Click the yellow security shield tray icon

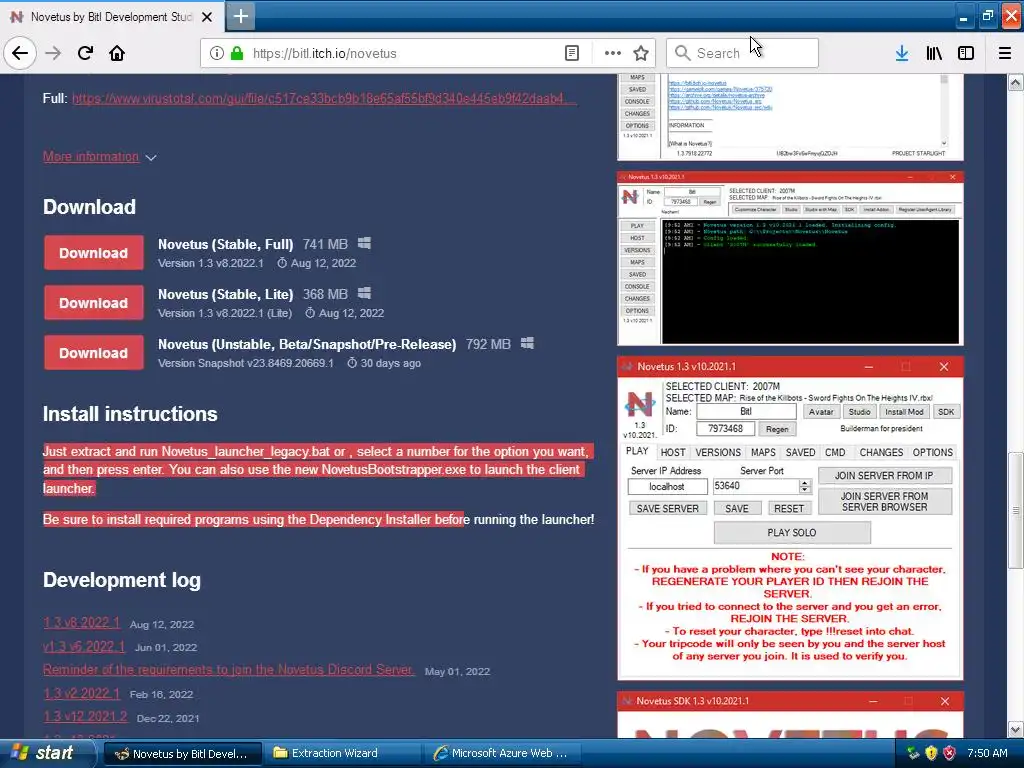click(931, 753)
